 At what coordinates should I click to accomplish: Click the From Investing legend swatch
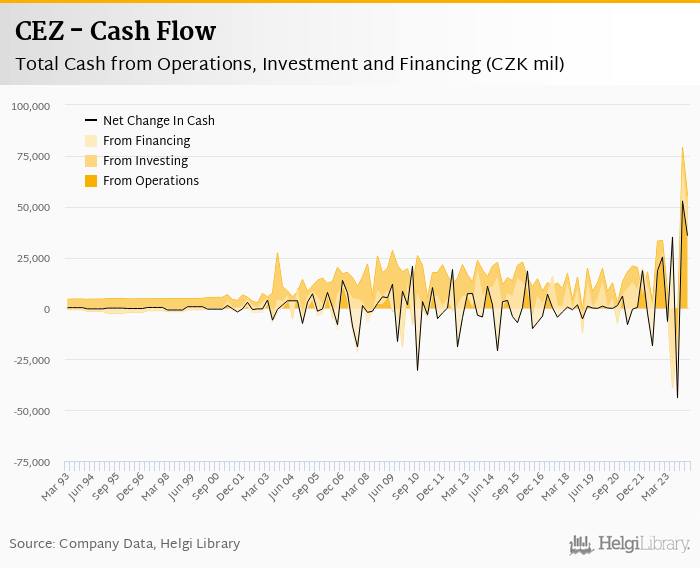(90, 161)
